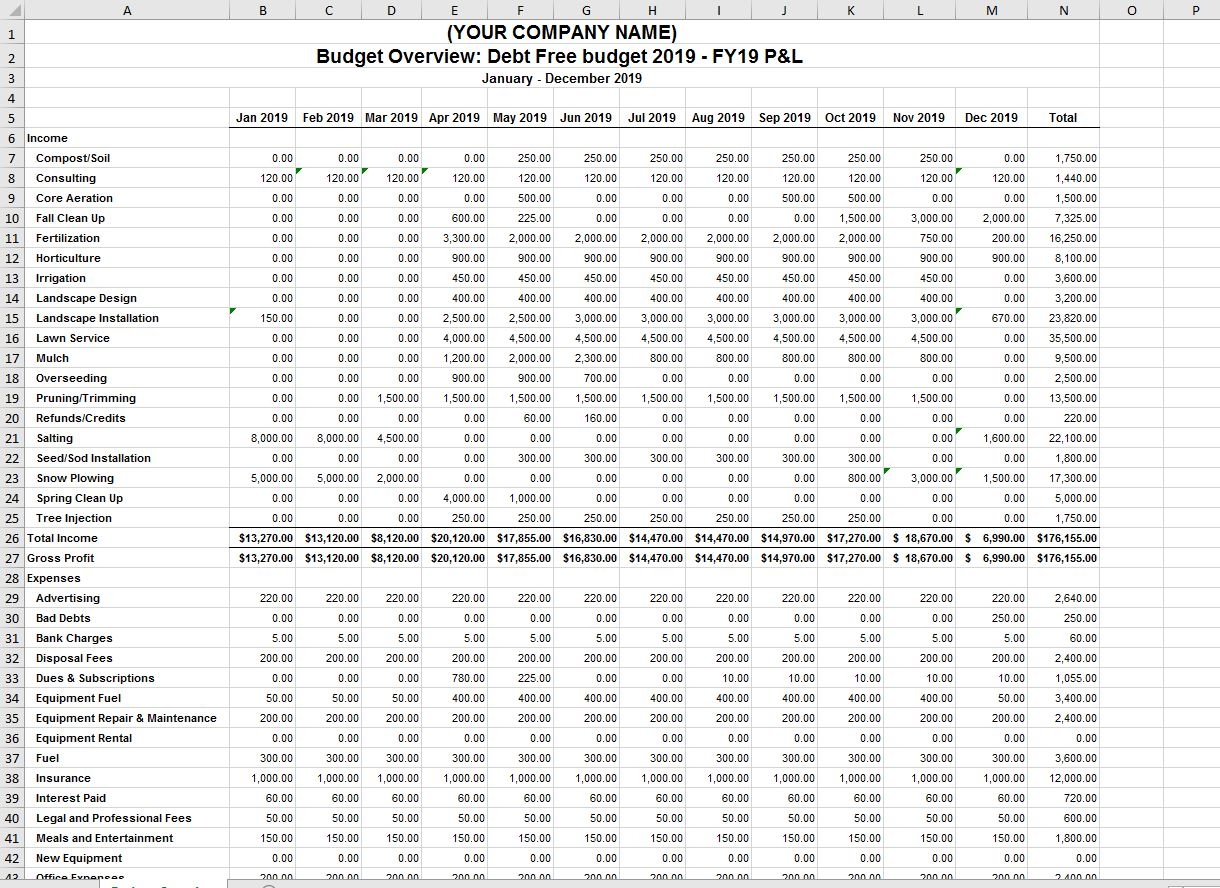Click the Equipment Repair & Maintenance label
The image size is (1220, 888).
pyautogui.click(x=126, y=718)
